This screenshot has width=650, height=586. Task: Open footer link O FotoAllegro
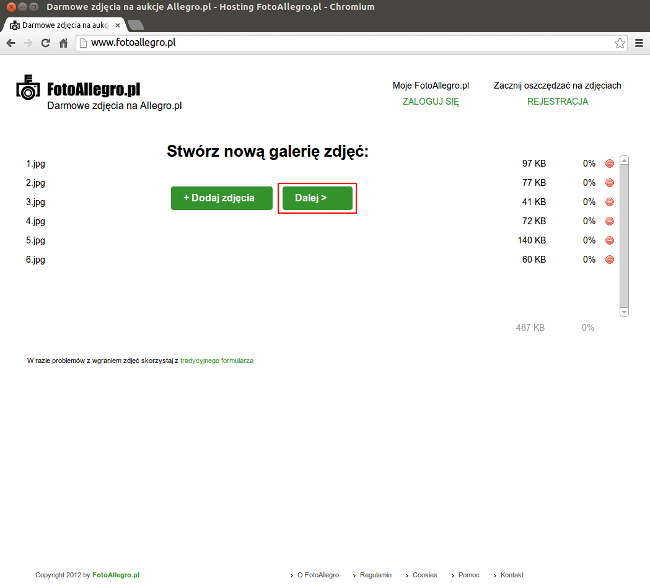pos(318,575)
